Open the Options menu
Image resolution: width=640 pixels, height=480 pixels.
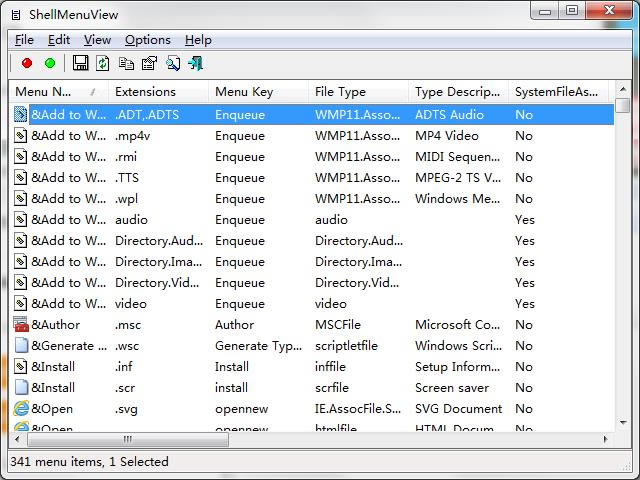pyautogui.click(x=148, y=40)
